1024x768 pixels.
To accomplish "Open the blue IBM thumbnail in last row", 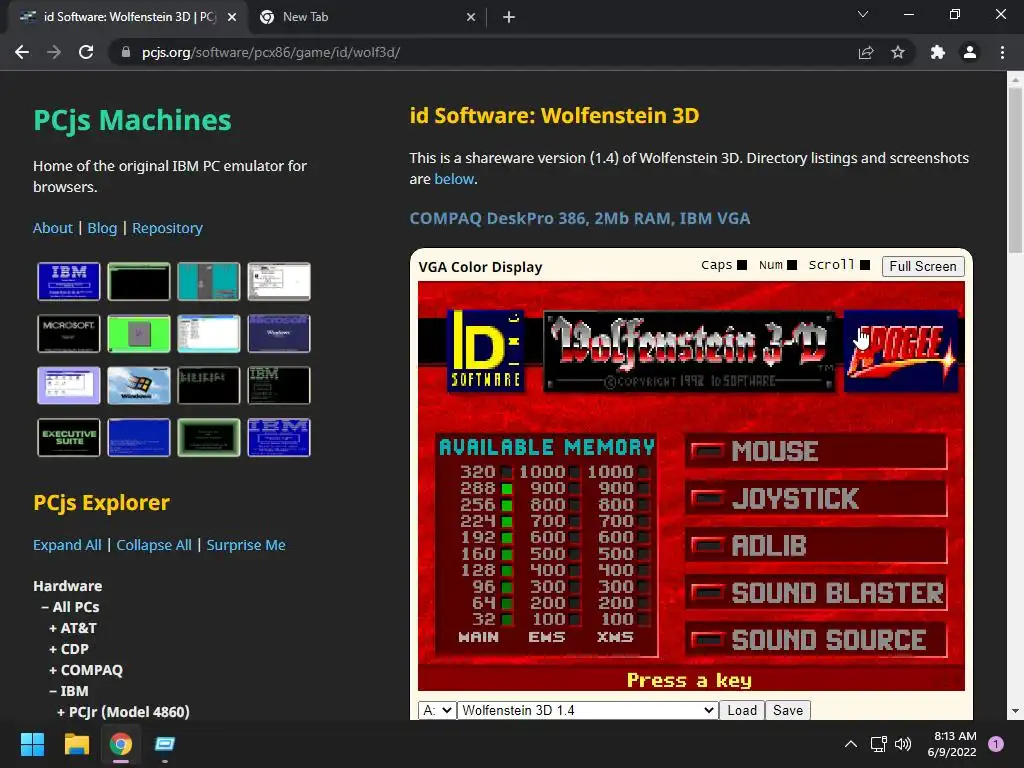I will coord(279,438).
